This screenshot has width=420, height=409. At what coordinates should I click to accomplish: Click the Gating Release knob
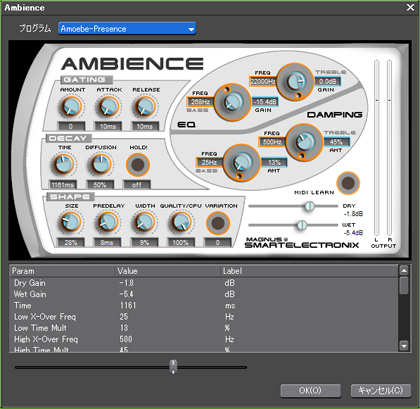145,107
